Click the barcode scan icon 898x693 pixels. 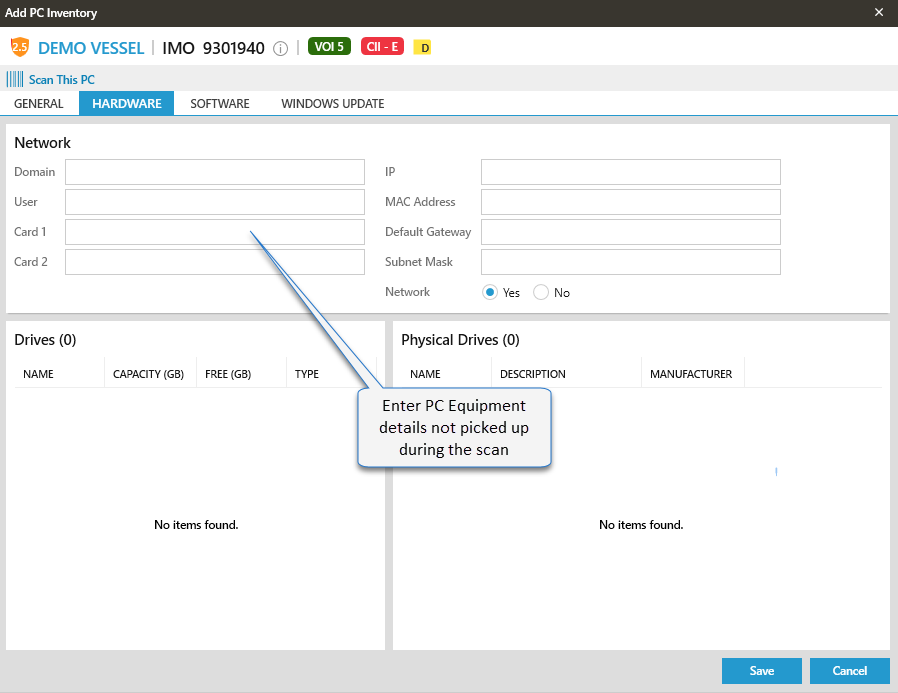15,79
